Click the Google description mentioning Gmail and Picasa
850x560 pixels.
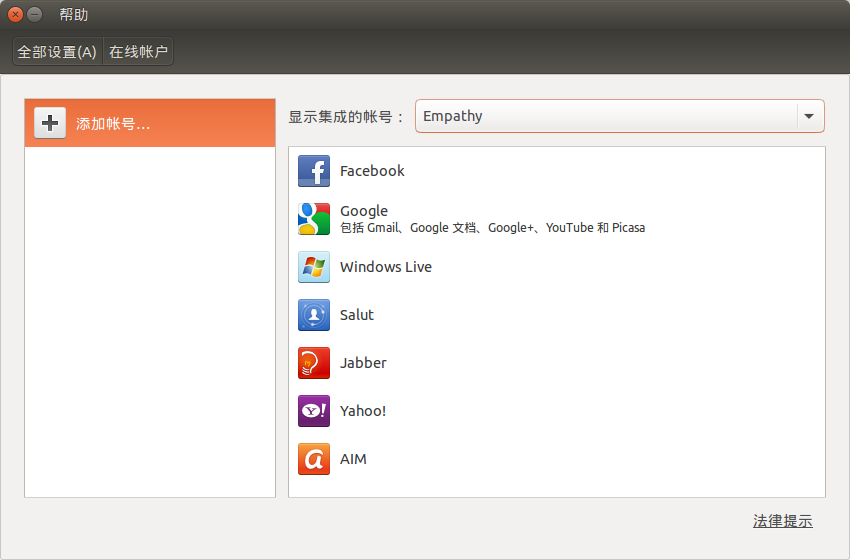(492, 228)
